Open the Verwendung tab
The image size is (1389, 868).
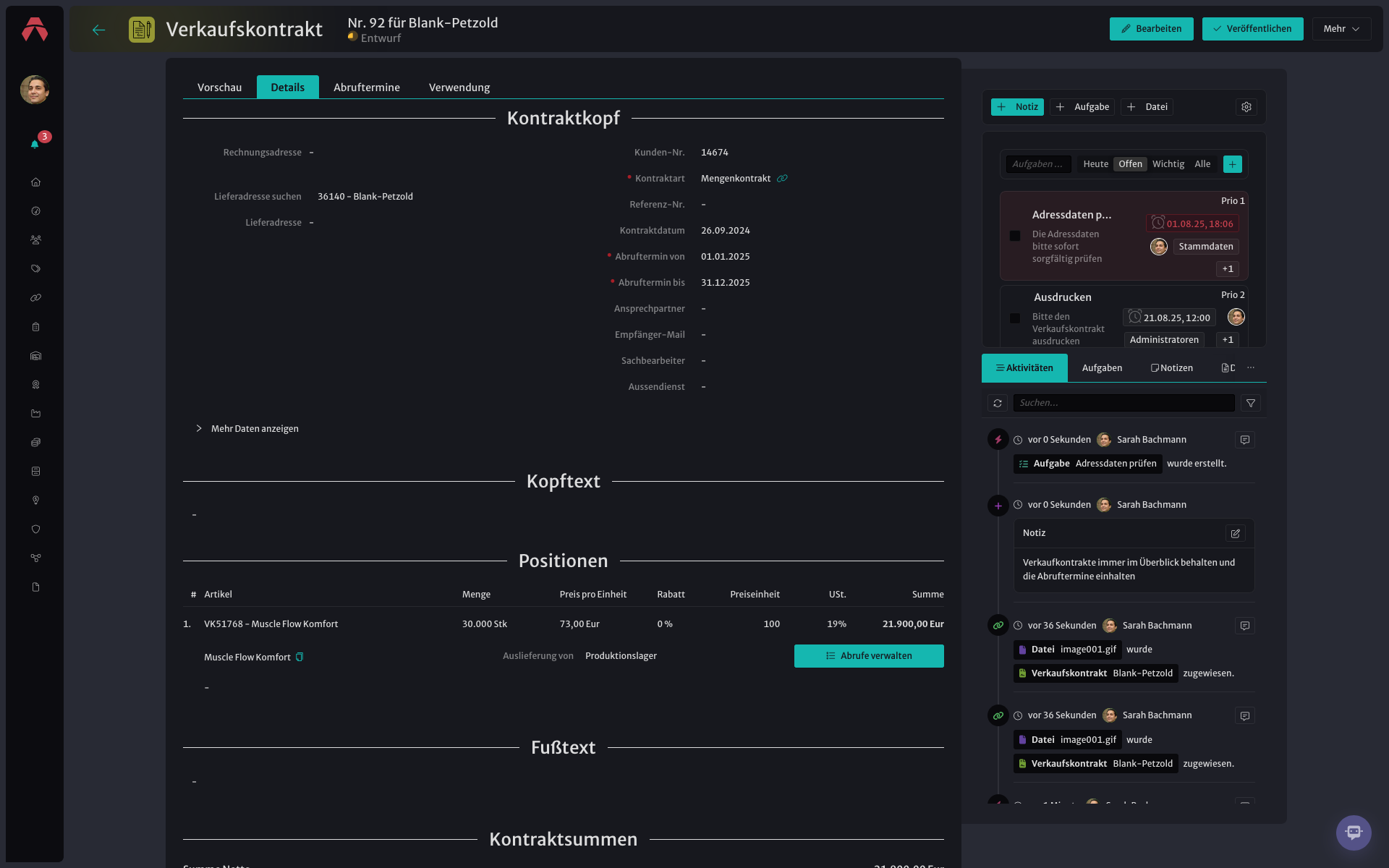[x=459, y=88]
